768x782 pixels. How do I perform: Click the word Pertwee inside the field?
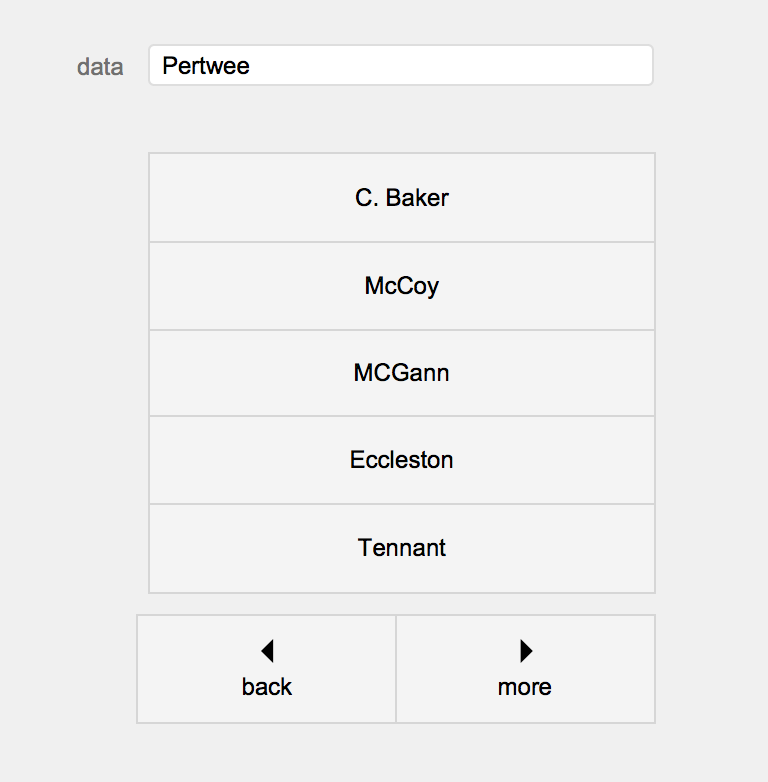pyautogui.click(x=206, y=66)
